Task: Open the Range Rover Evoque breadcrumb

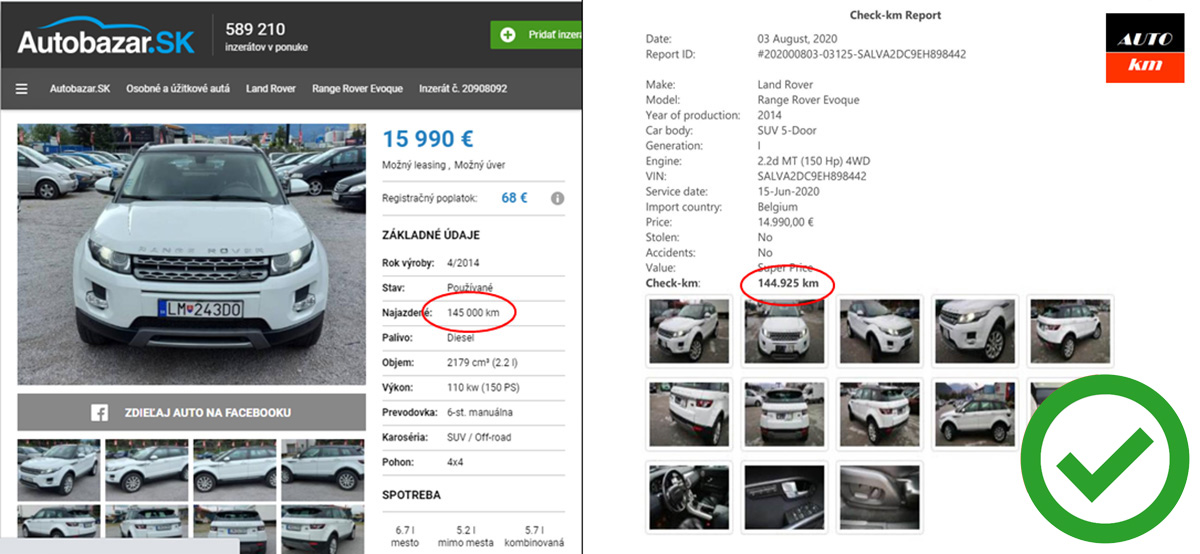Action: (357, 89)
